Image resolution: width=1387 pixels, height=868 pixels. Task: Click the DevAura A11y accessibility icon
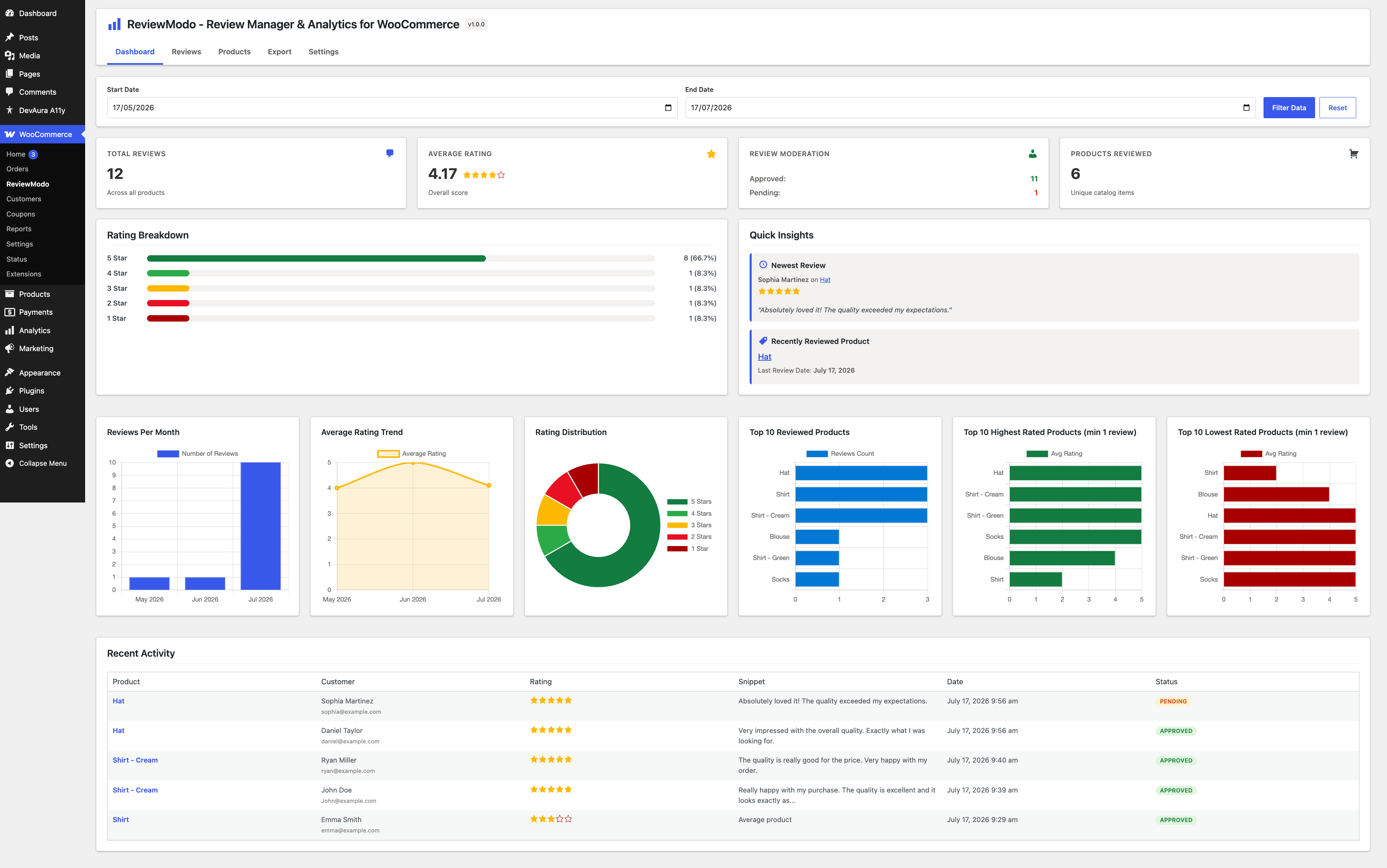(10, 110)
